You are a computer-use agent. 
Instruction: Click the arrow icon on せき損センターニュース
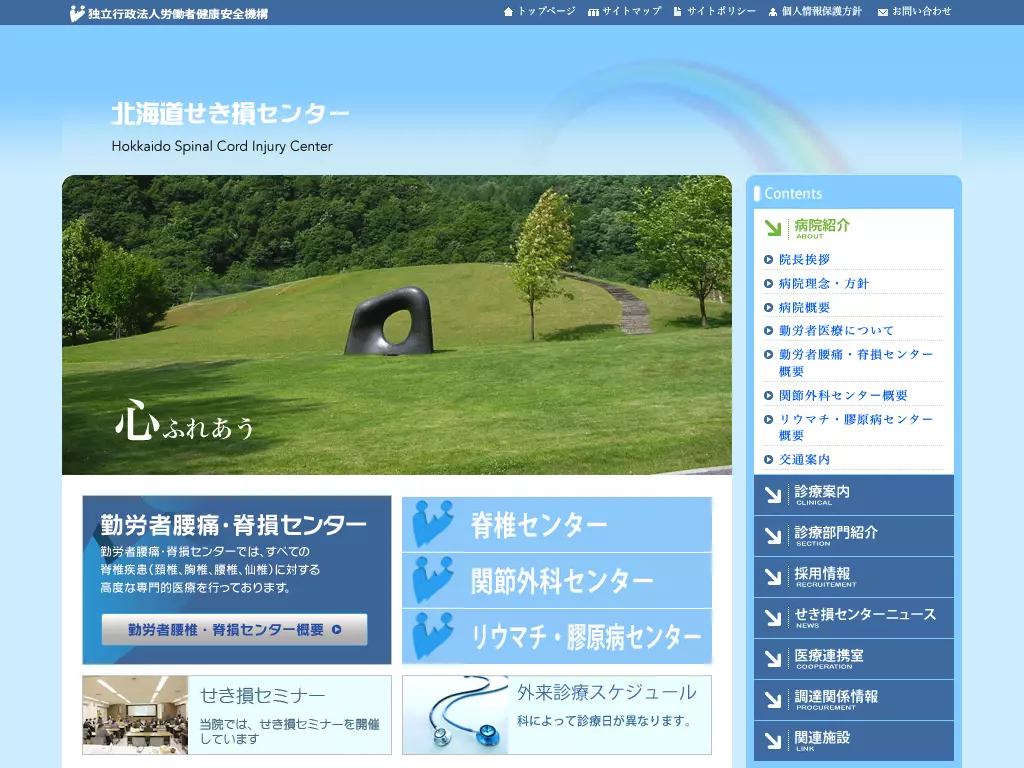(773, 618)
